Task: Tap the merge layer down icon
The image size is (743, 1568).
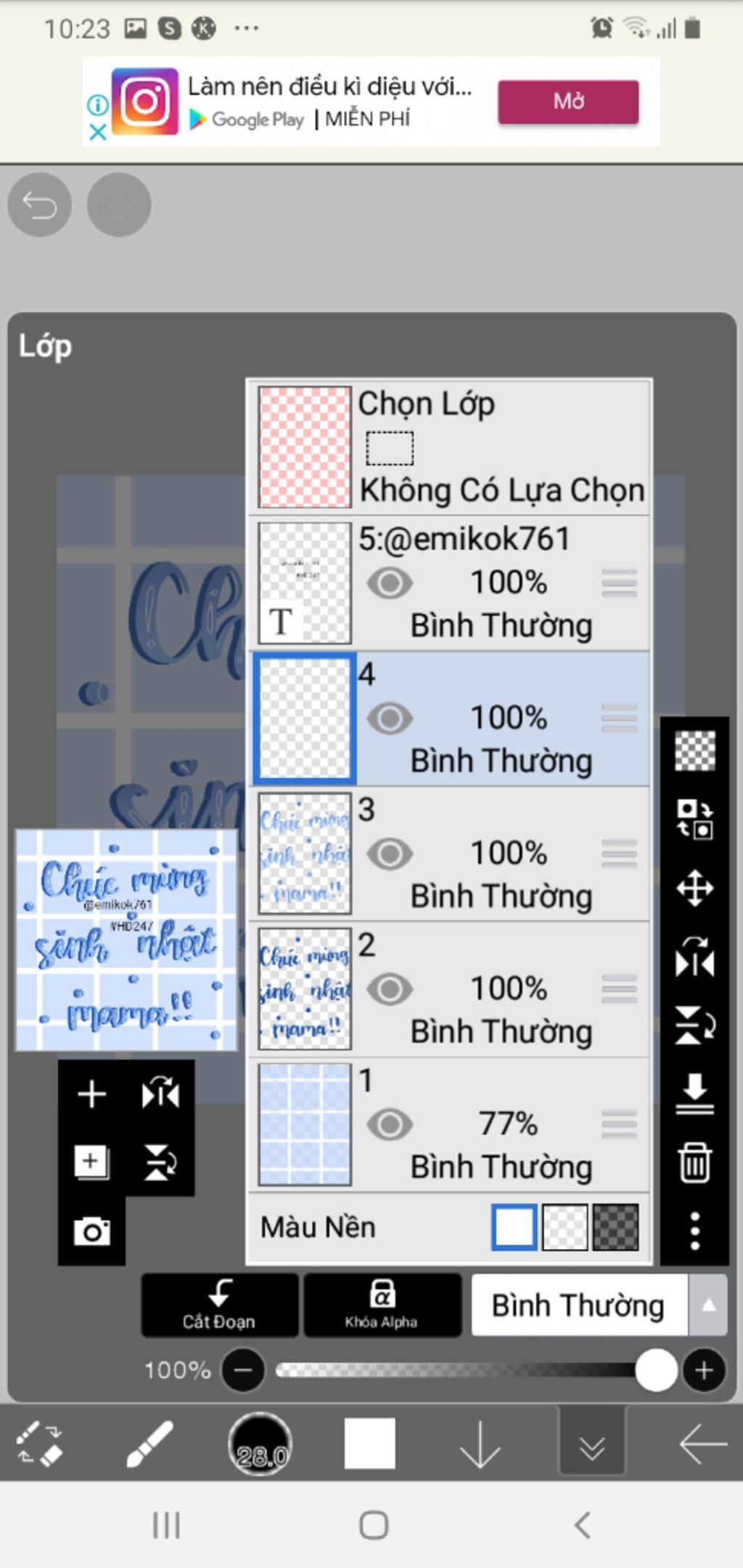Action: (x=694, y=1094)
